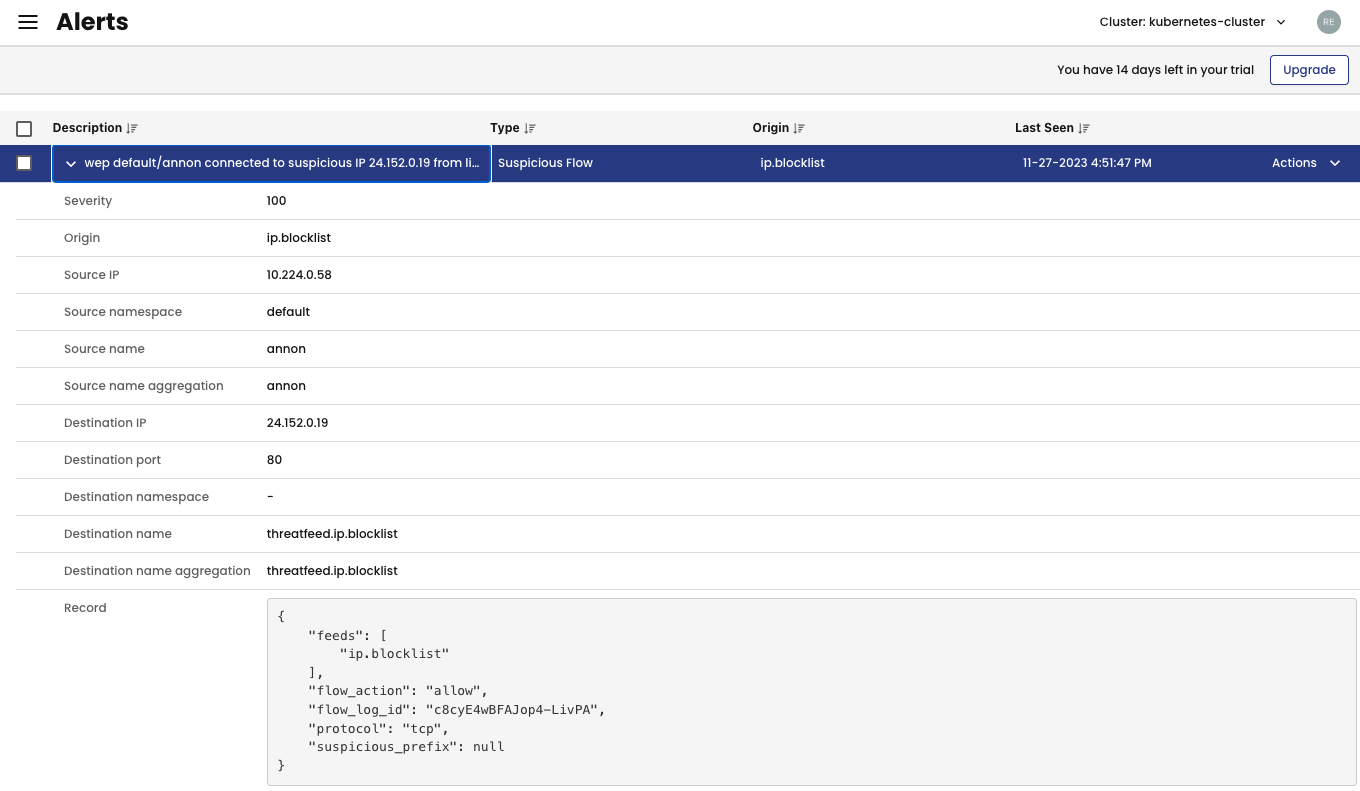1360x791 pixels.
Task: Sort alerts by Type column icon
Action: point(530,128)
